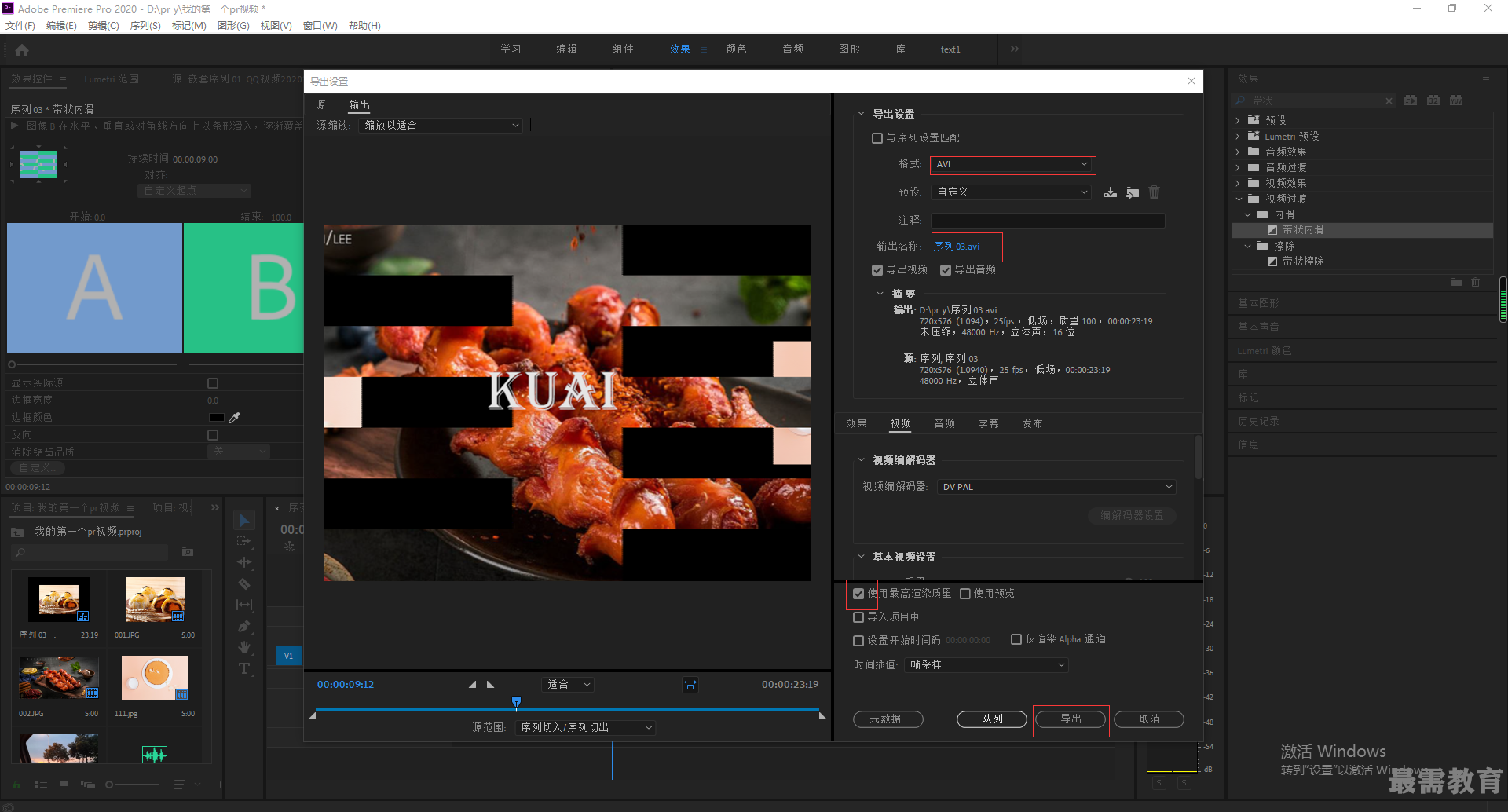Image resolution: width=1508 pixels, height=812 pixels.
Task: Open the preset dropdown showing 自定义
Action: [1012, 192]
